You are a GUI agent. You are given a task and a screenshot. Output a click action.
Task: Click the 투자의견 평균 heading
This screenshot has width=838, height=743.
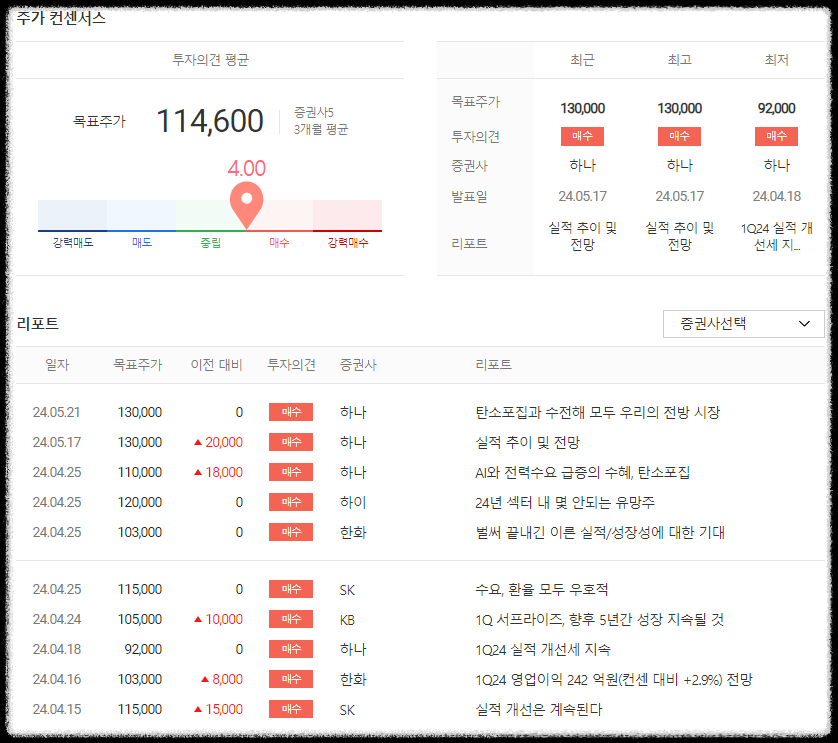(211, 59)
